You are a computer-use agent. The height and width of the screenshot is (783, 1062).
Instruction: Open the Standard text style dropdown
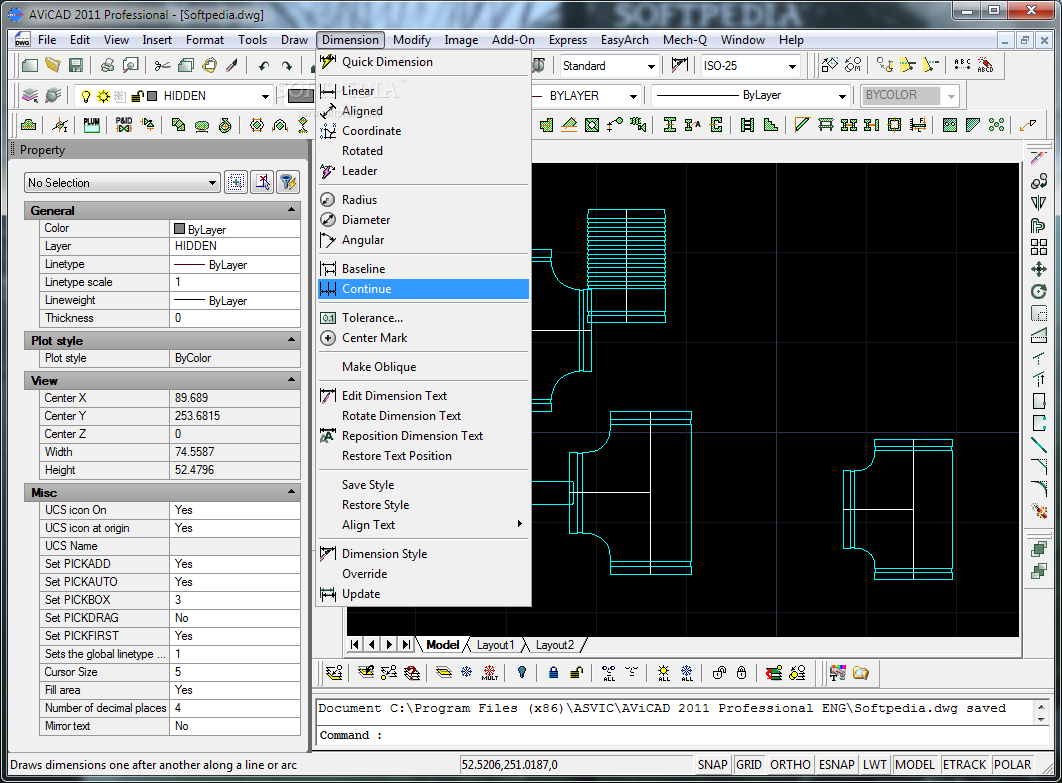[x=651, y=66]
